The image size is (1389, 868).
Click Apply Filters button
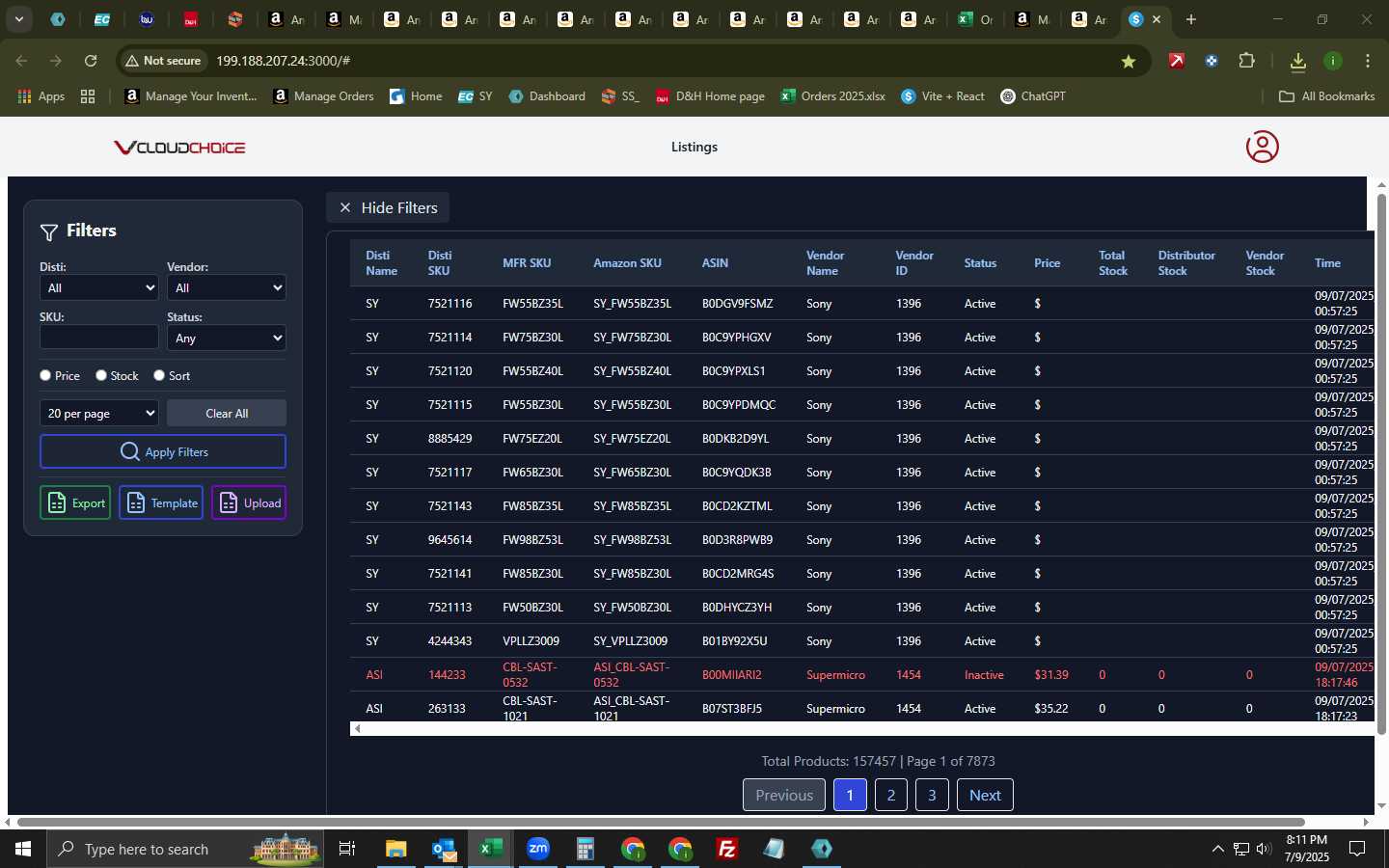point(163,451)
